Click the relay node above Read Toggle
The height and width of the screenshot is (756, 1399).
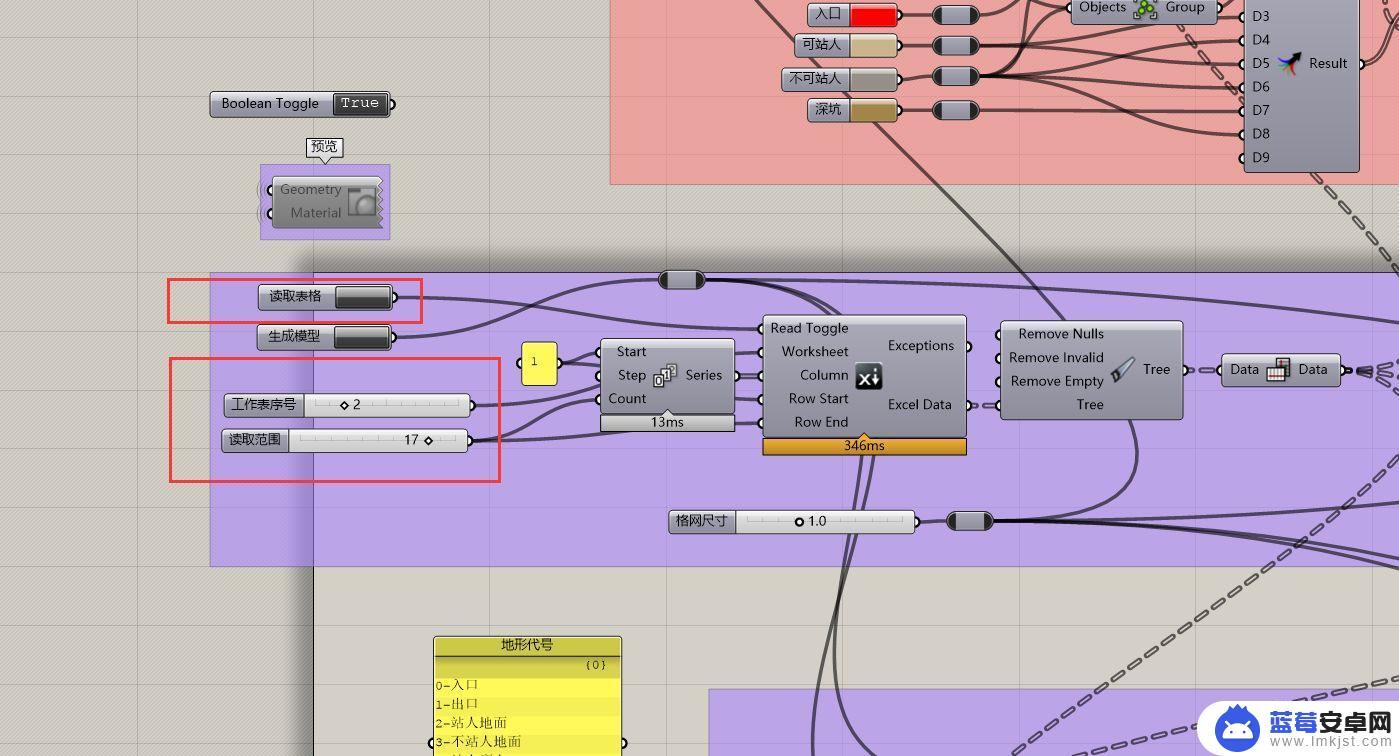pyautogui.click(x=682, y=280)
